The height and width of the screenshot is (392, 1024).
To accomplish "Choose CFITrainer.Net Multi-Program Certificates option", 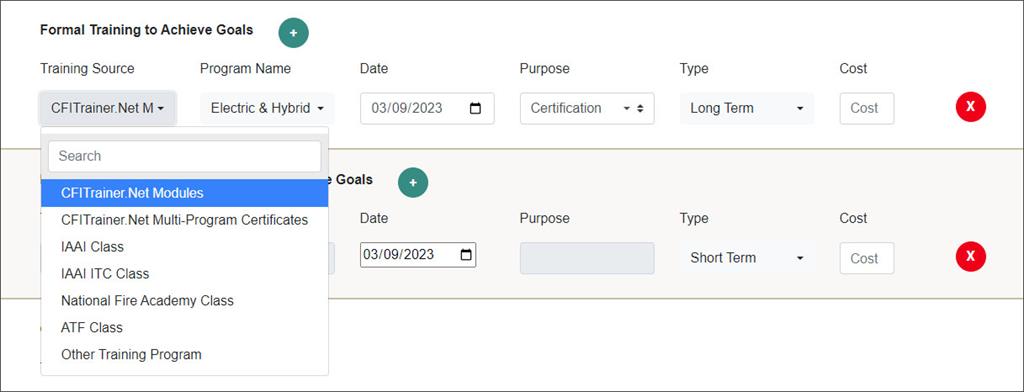I will pyautogui.click(x=185, y=220).
